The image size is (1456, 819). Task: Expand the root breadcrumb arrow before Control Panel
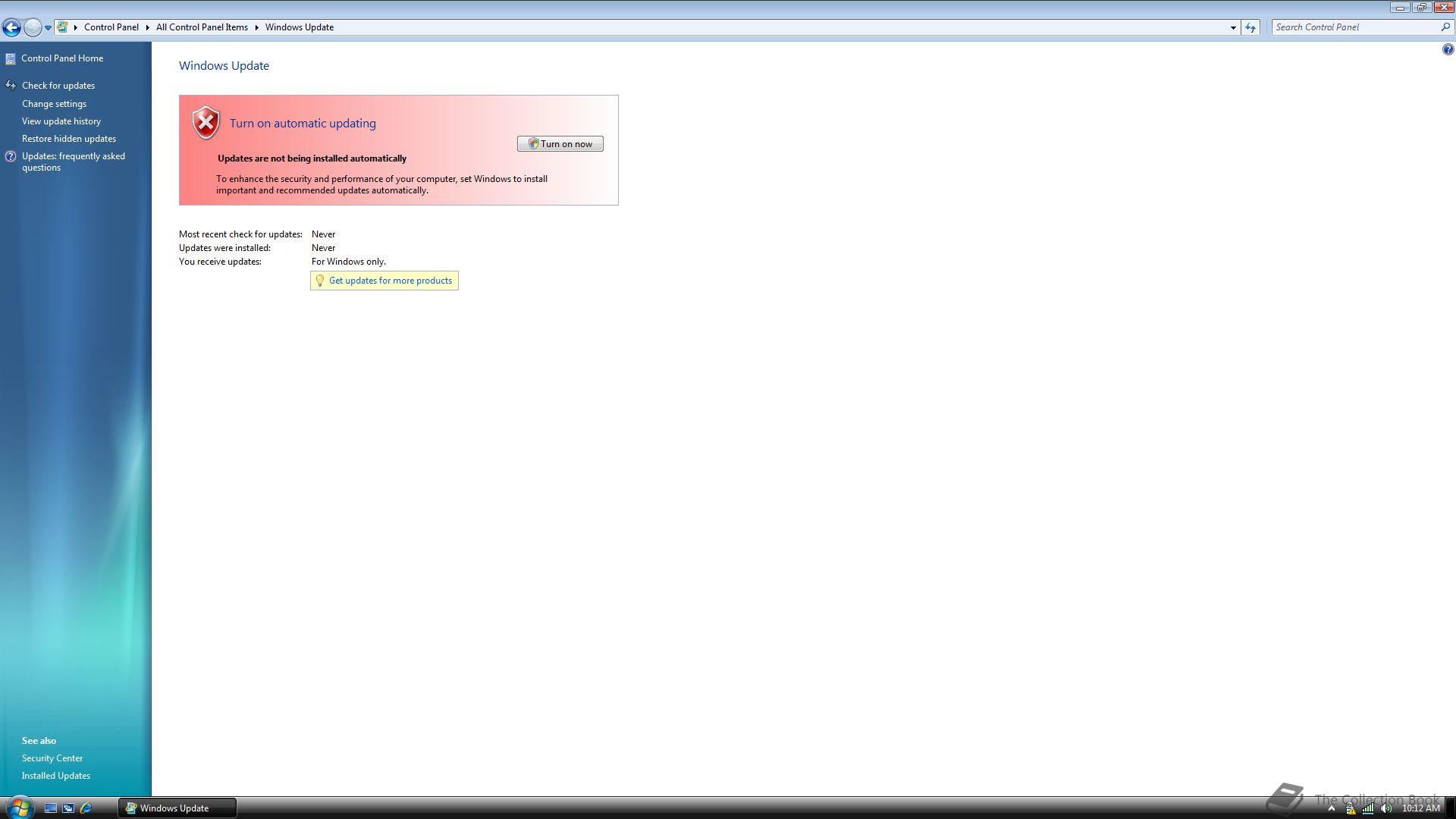76,27
